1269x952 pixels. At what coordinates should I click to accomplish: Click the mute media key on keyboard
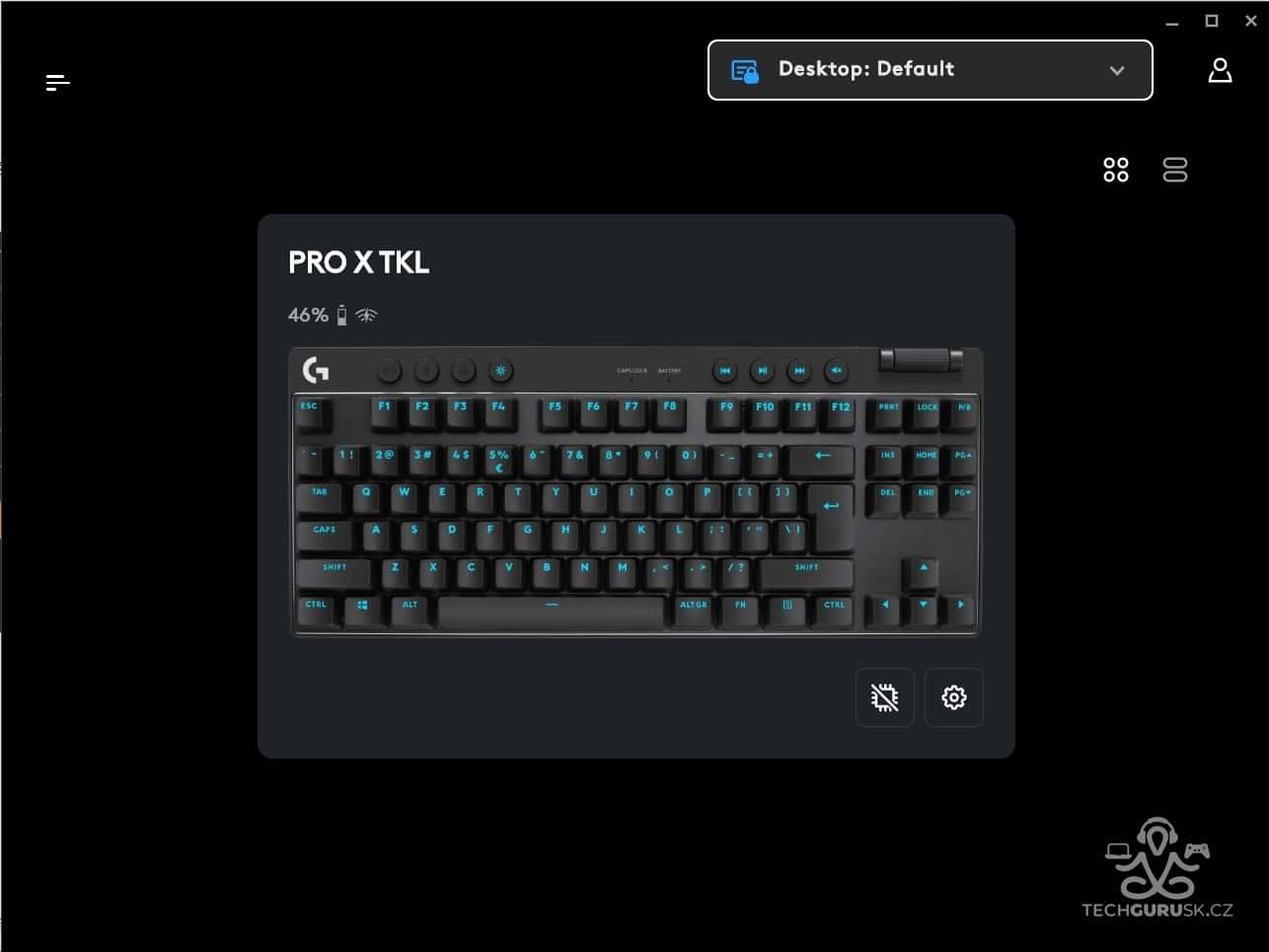[x=836, y=371]
